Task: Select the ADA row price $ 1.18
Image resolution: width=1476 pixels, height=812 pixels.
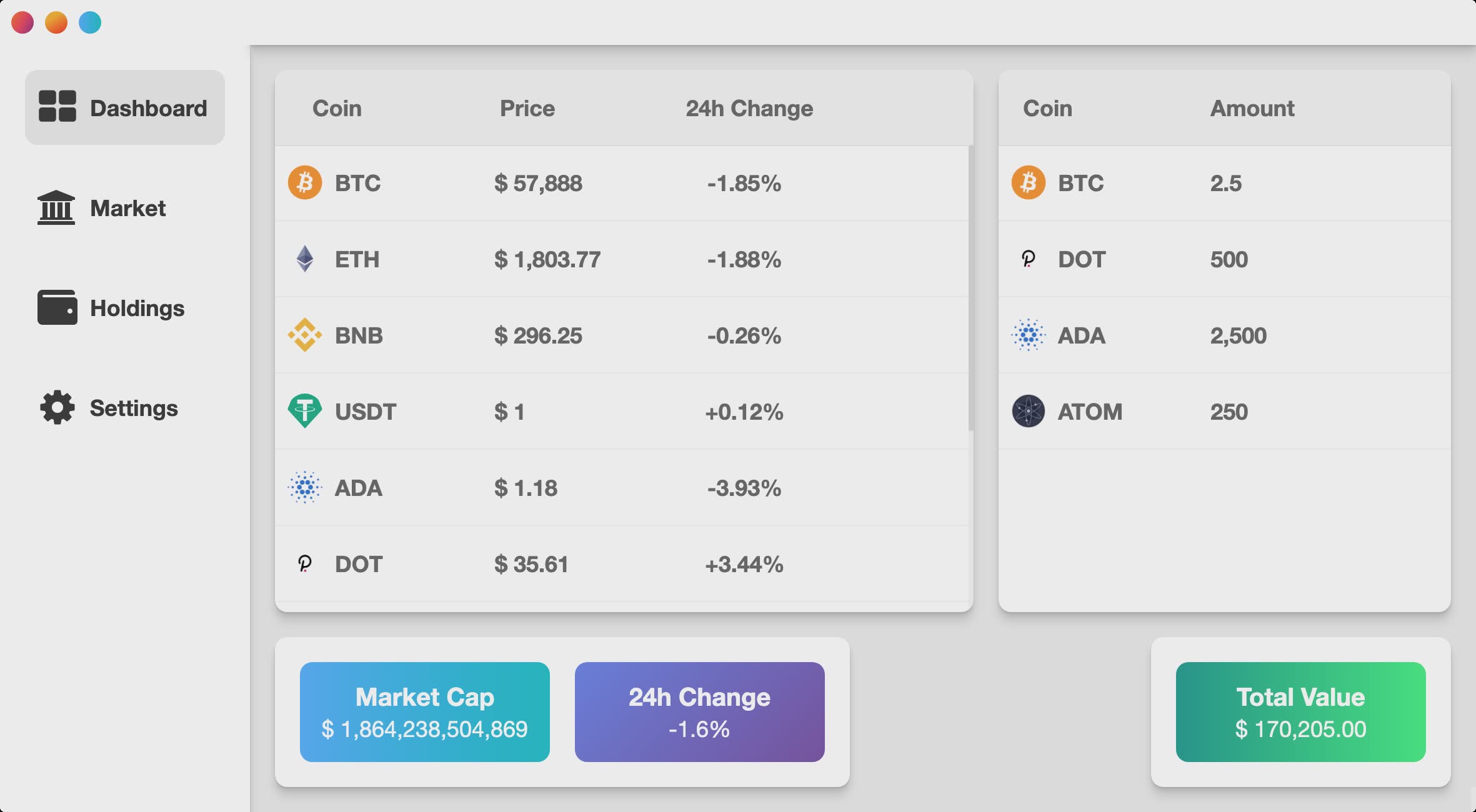Action: [526, 488]
